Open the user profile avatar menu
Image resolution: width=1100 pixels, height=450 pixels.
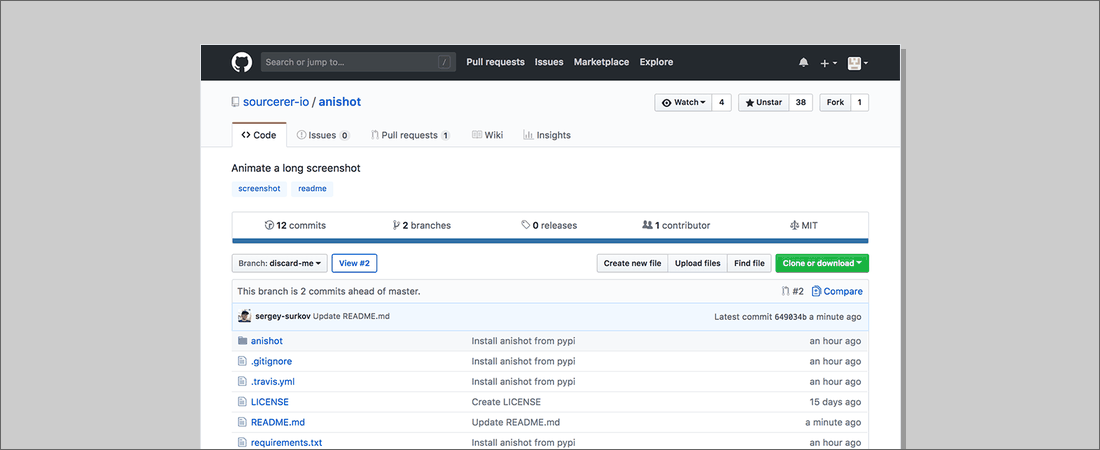pyautogui.click(x=858, y=62)
